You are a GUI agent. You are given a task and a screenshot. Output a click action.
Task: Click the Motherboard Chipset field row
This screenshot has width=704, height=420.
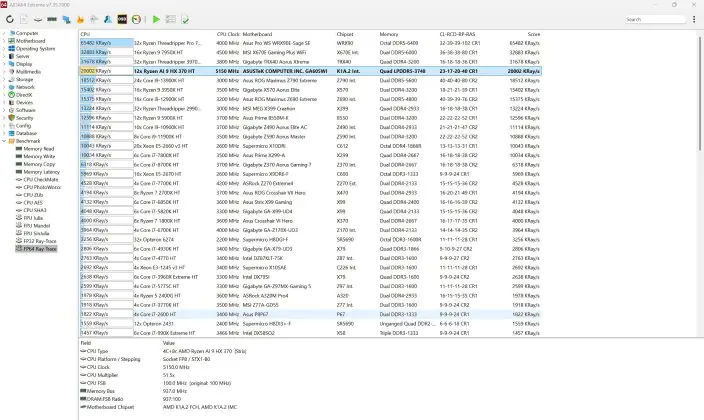click(x=159, y=407)
